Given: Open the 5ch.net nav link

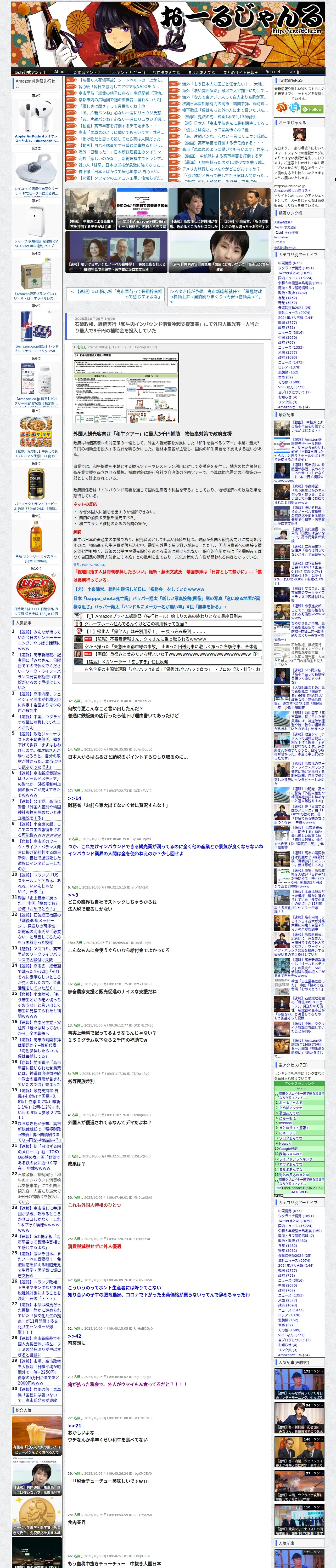Looking at the screenshot, I should coord(273,72).
